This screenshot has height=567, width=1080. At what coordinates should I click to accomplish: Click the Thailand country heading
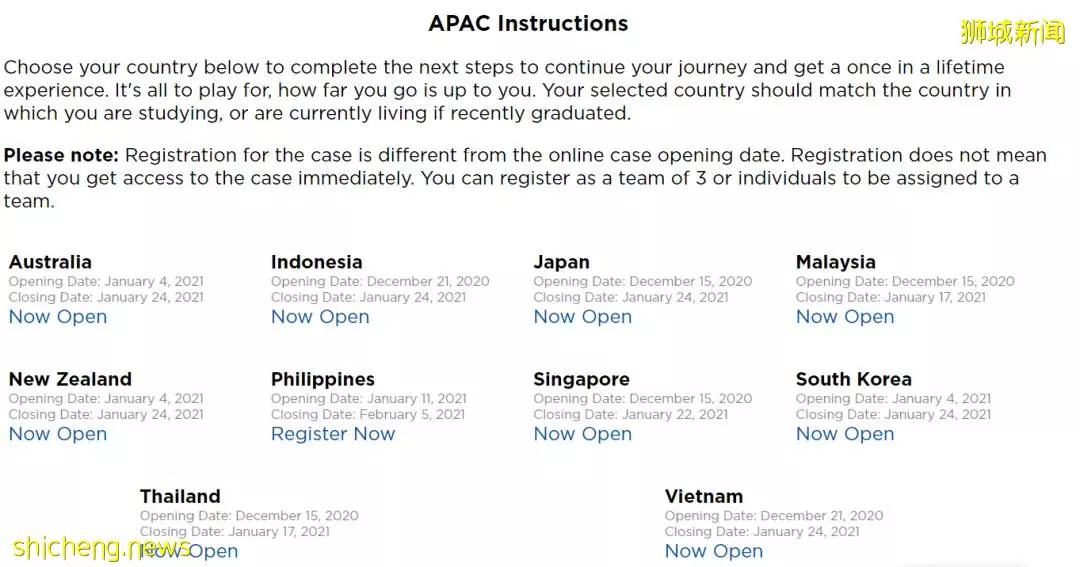pyautogui.click(x=180, y=497)
